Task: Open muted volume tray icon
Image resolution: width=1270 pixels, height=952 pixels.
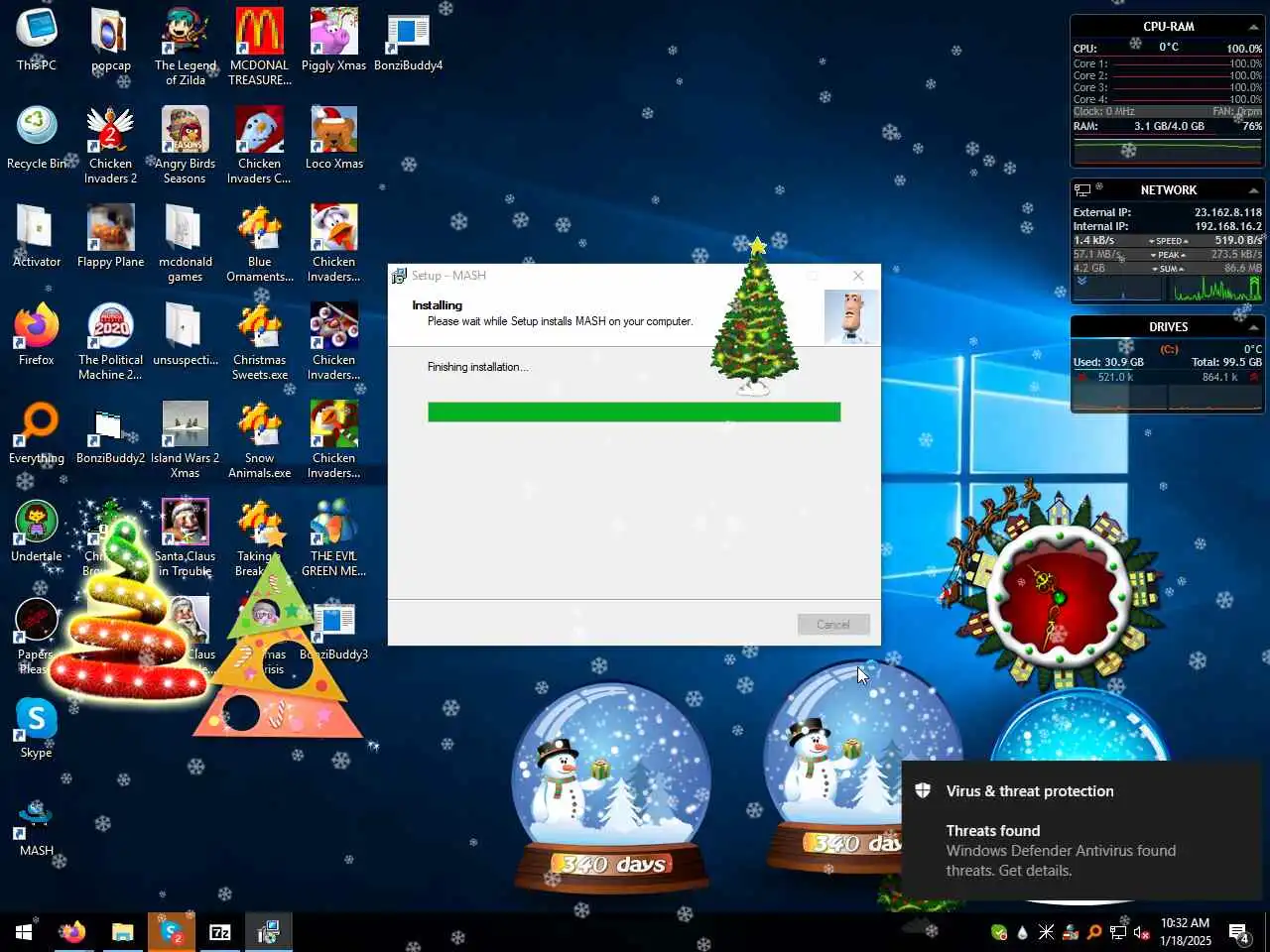Action: [x=1142, y=932]
